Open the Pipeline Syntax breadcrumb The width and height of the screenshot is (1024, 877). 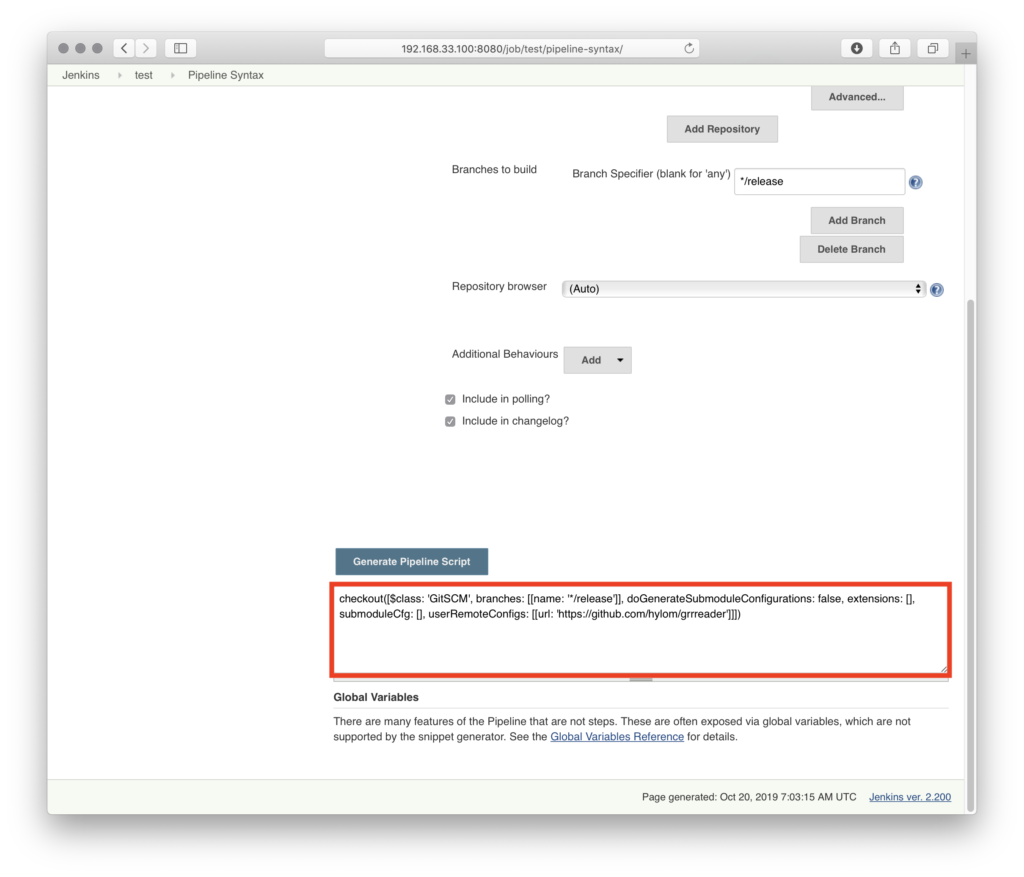click(x=226, y=75)
